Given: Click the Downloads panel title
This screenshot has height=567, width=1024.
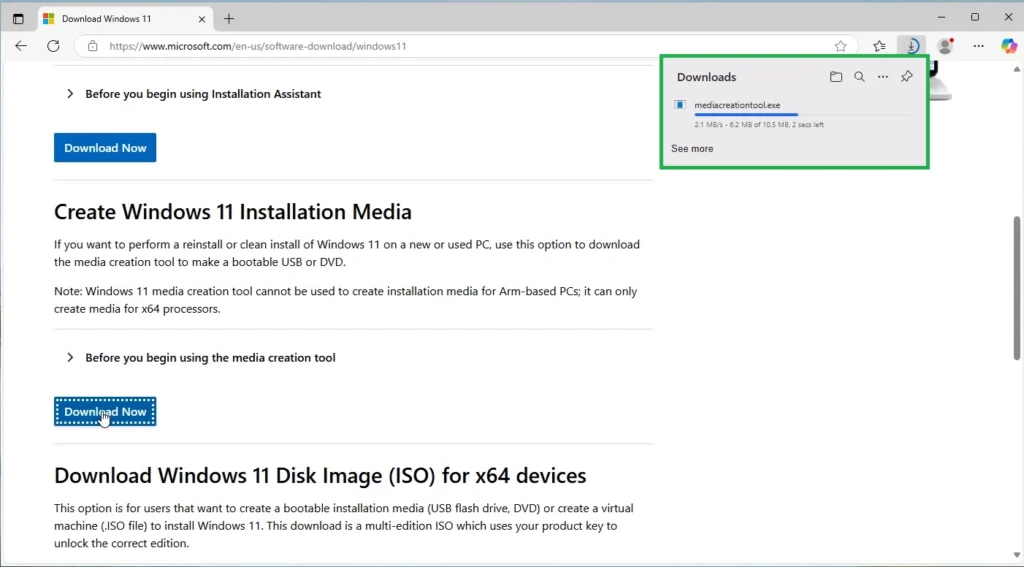Looking at the screenshot, I should 707,77.
